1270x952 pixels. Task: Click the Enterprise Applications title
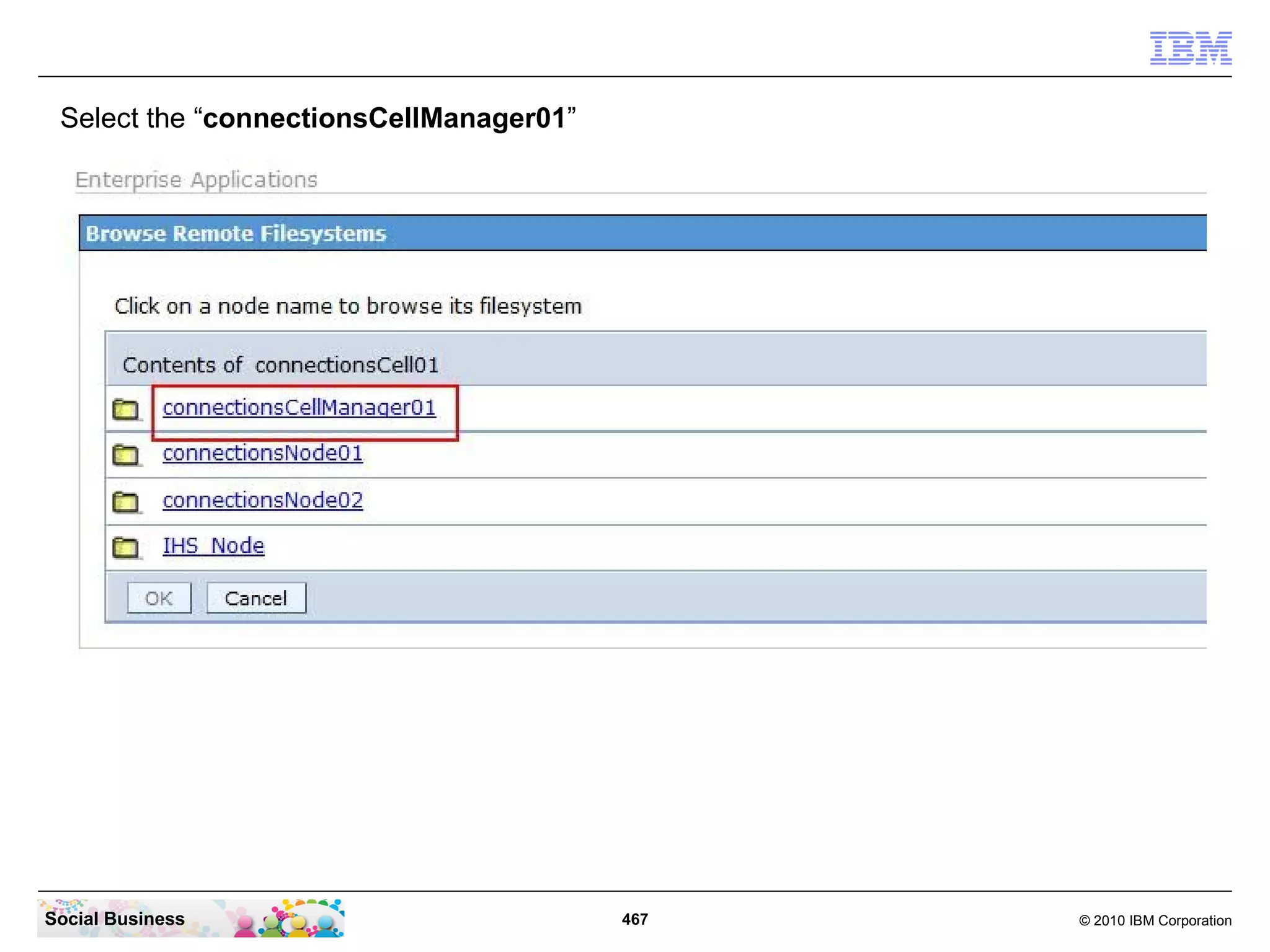(x=197, y=180)
